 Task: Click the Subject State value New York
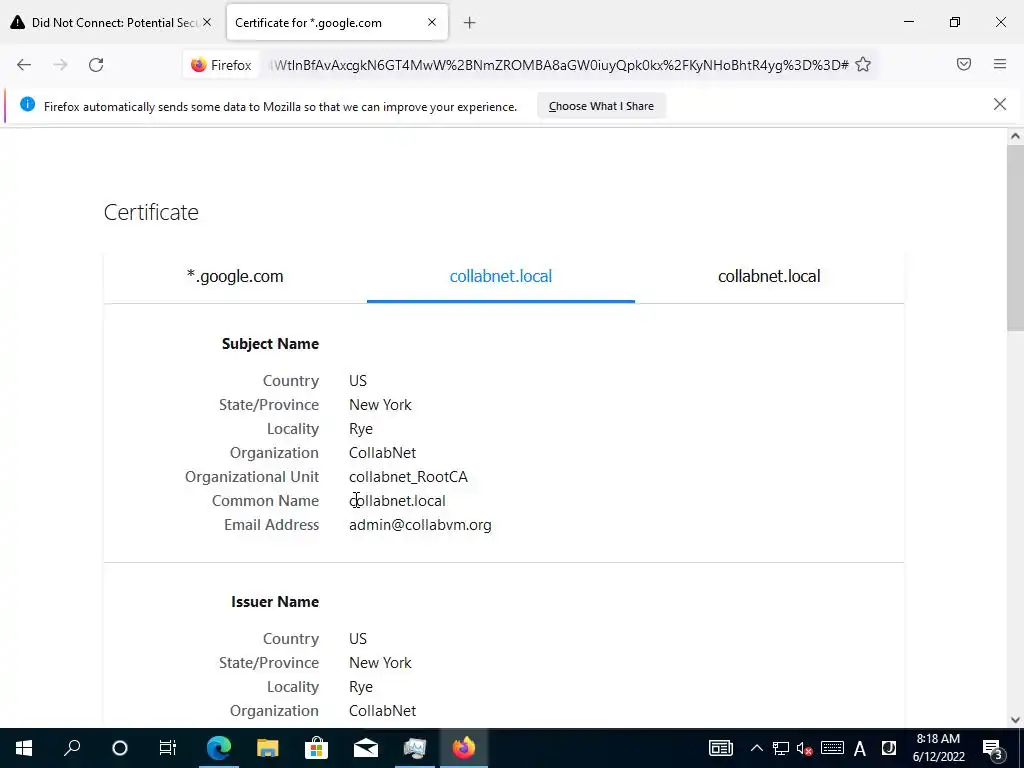380,405
